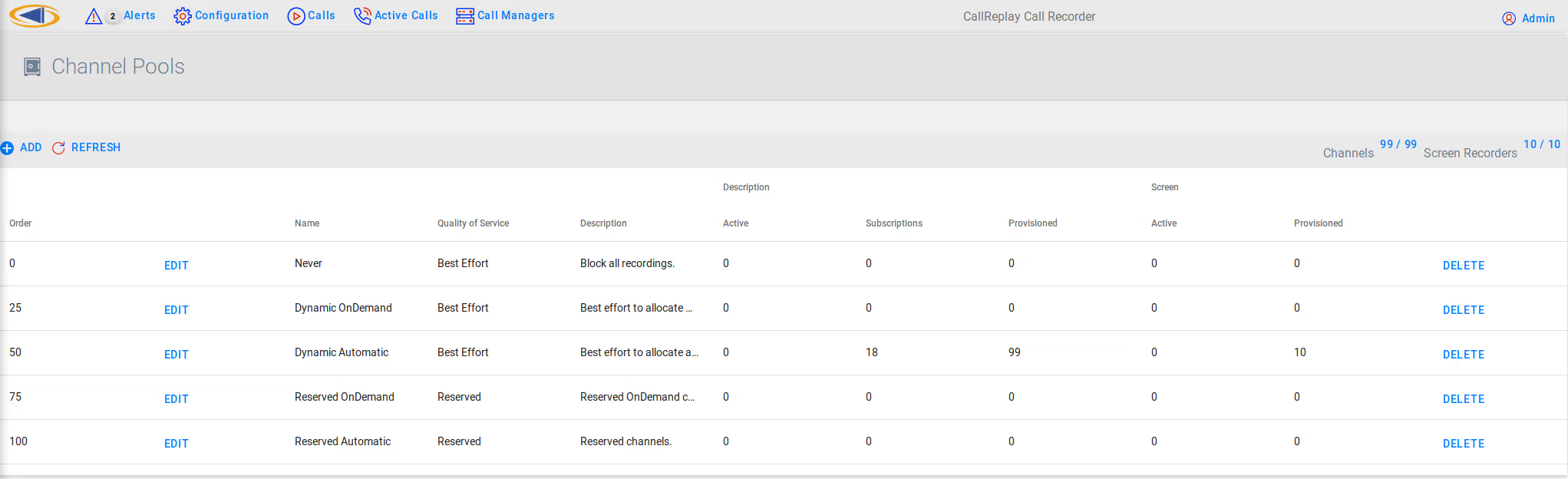1568x479 pixels.
Task: Click the CallReplay logo icon
Action: pyautogui.click(x=35, y=15)
